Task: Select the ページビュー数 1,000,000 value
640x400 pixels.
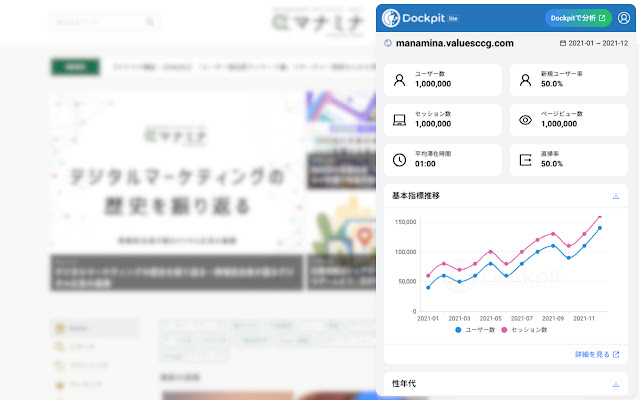Action: click(x=559, y=124)
